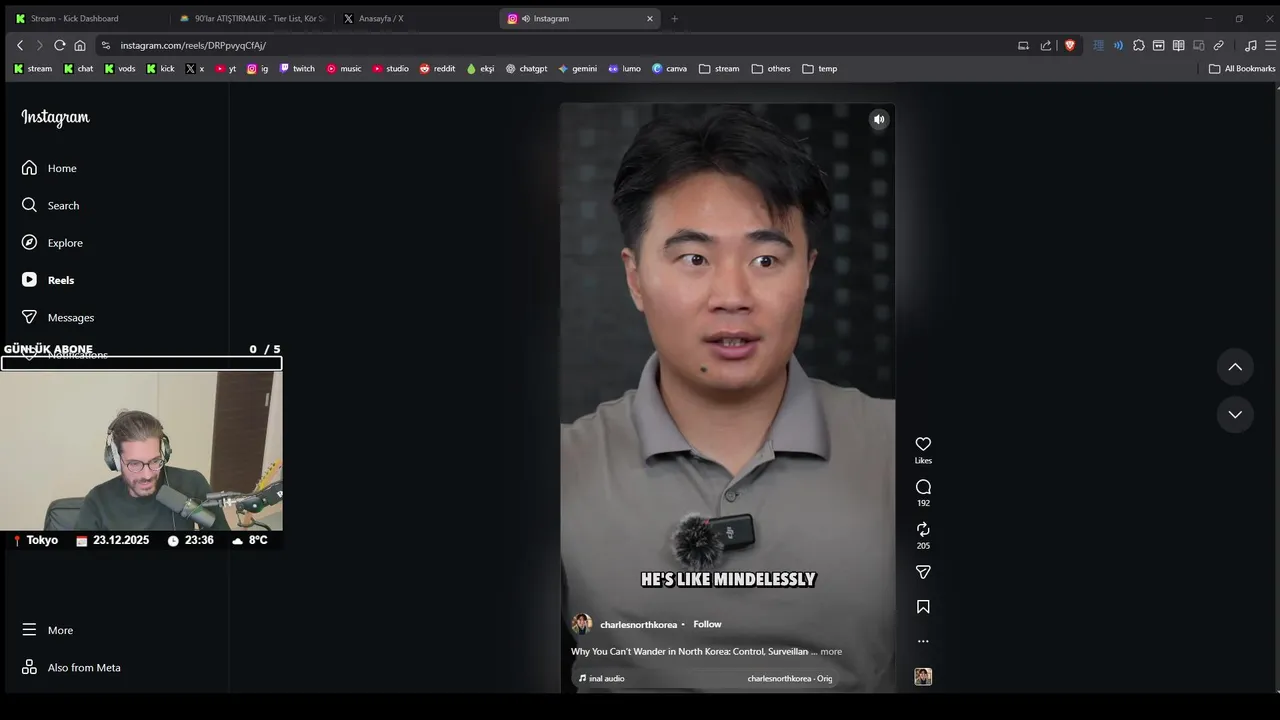Viewport: 1280px width, 720px height.
Task: Open the chatgpt bookmark
Action: click(526, 69)
